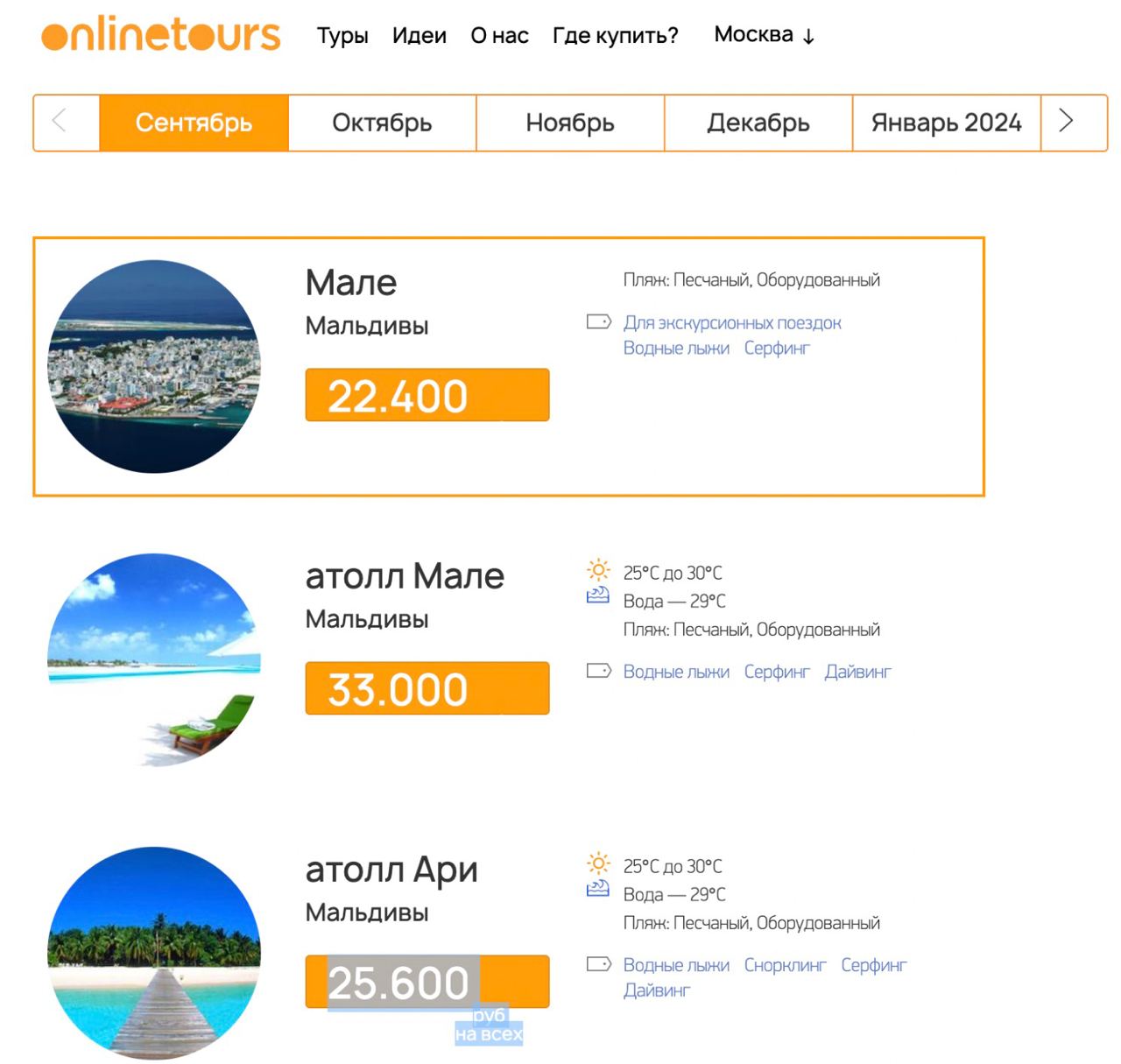Select the Сентябрь month tab
Screen dimensions: 1121x1064
pyautogui.click(x=194, y=123)
